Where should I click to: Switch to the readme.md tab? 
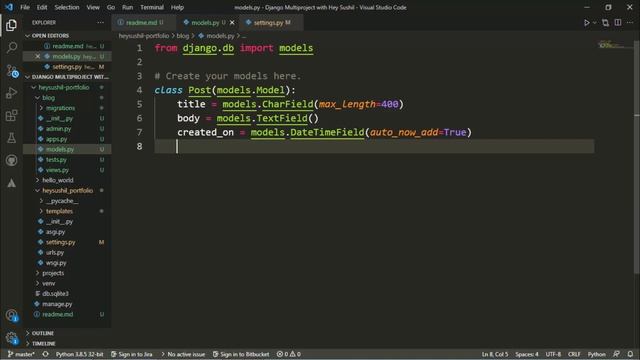(144, 23)
